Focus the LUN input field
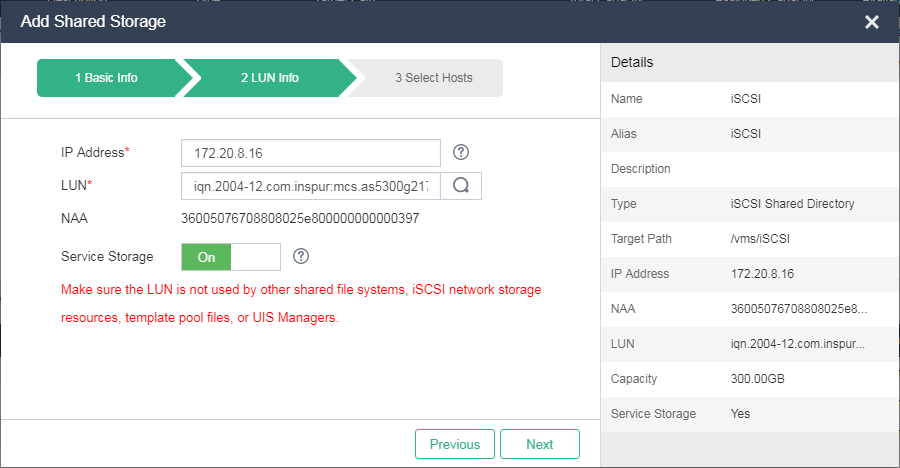Screen dimensions: 900x468 pyautogui.click(x=311, y=186)
